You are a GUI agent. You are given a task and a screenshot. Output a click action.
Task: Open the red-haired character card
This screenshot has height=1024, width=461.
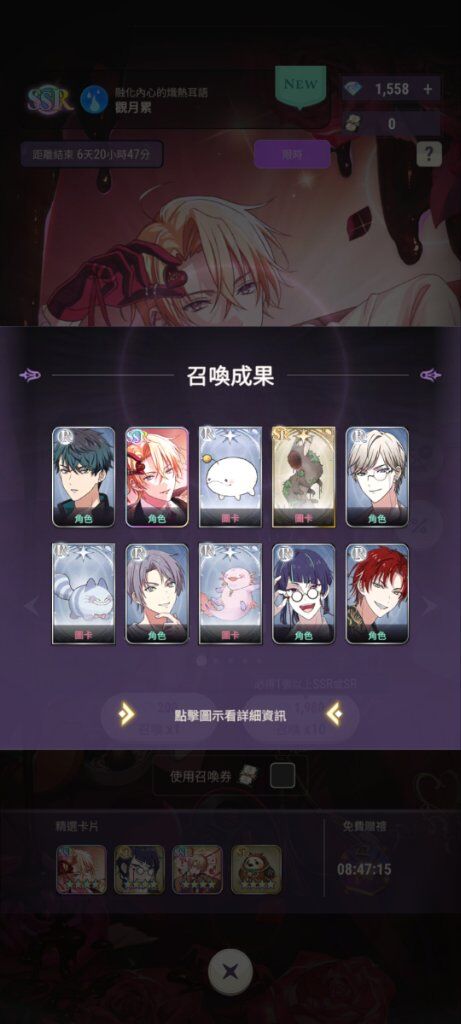(x=377, y=594)
